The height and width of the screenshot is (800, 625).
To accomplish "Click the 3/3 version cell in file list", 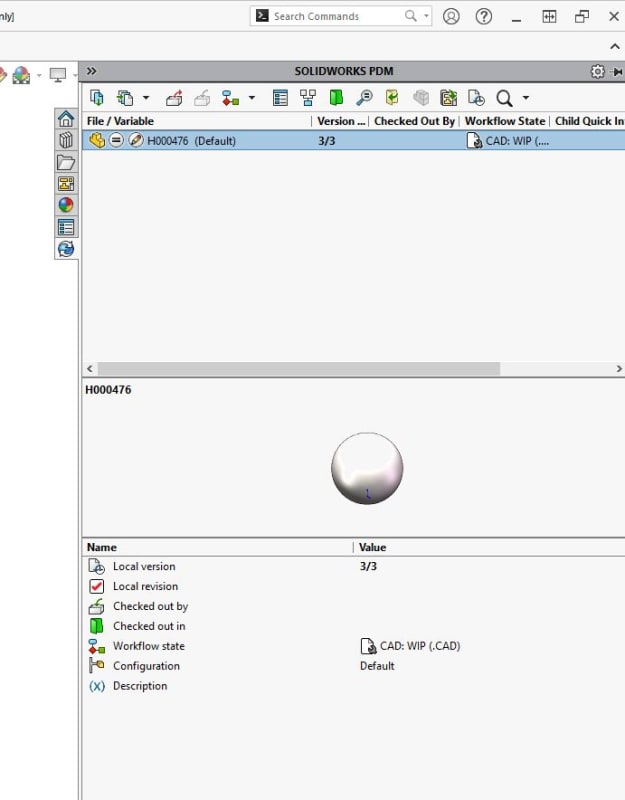I will [327, 141].
